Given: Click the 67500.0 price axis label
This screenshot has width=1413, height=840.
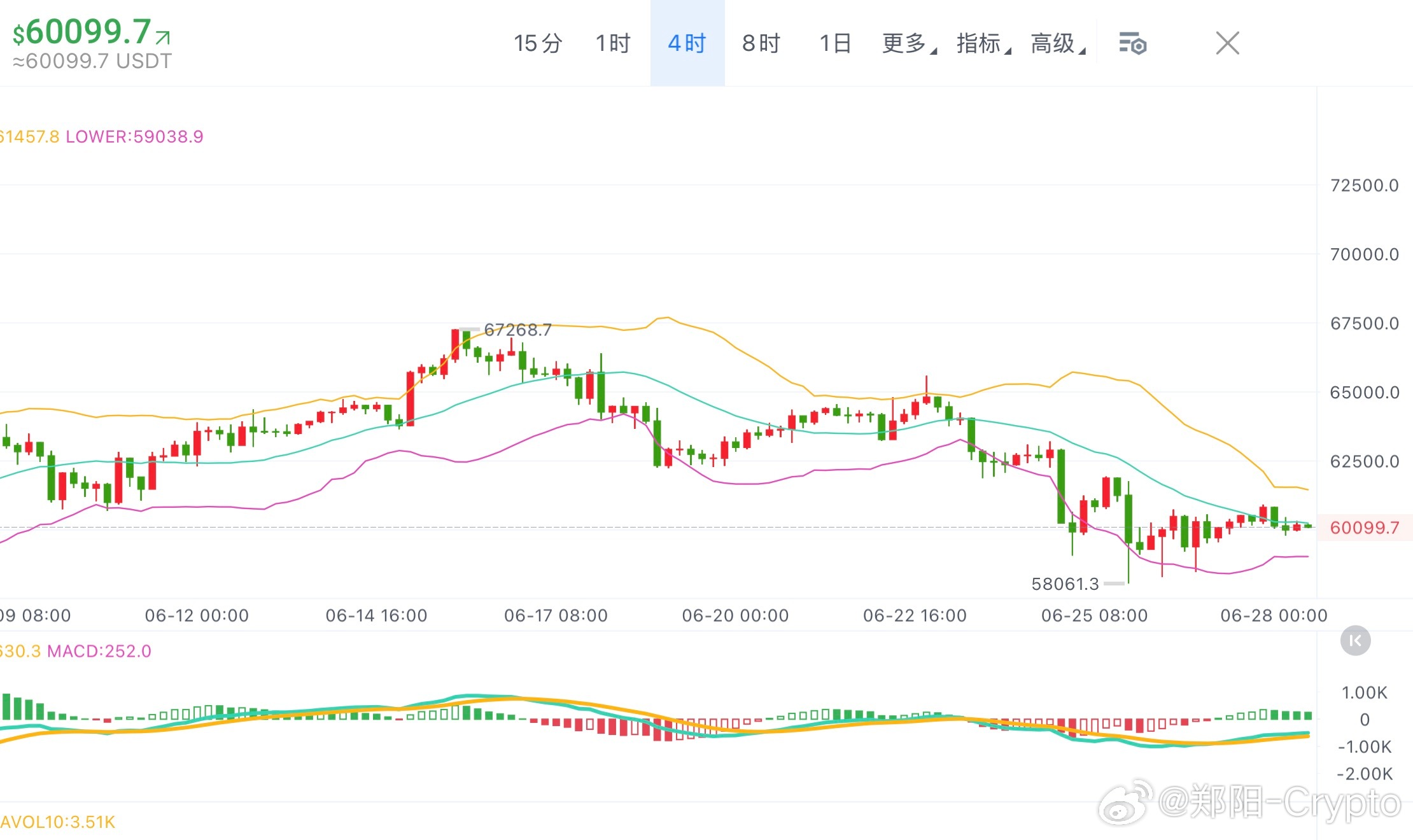Looking at the screenshot, I should (x=1365, y=323).
